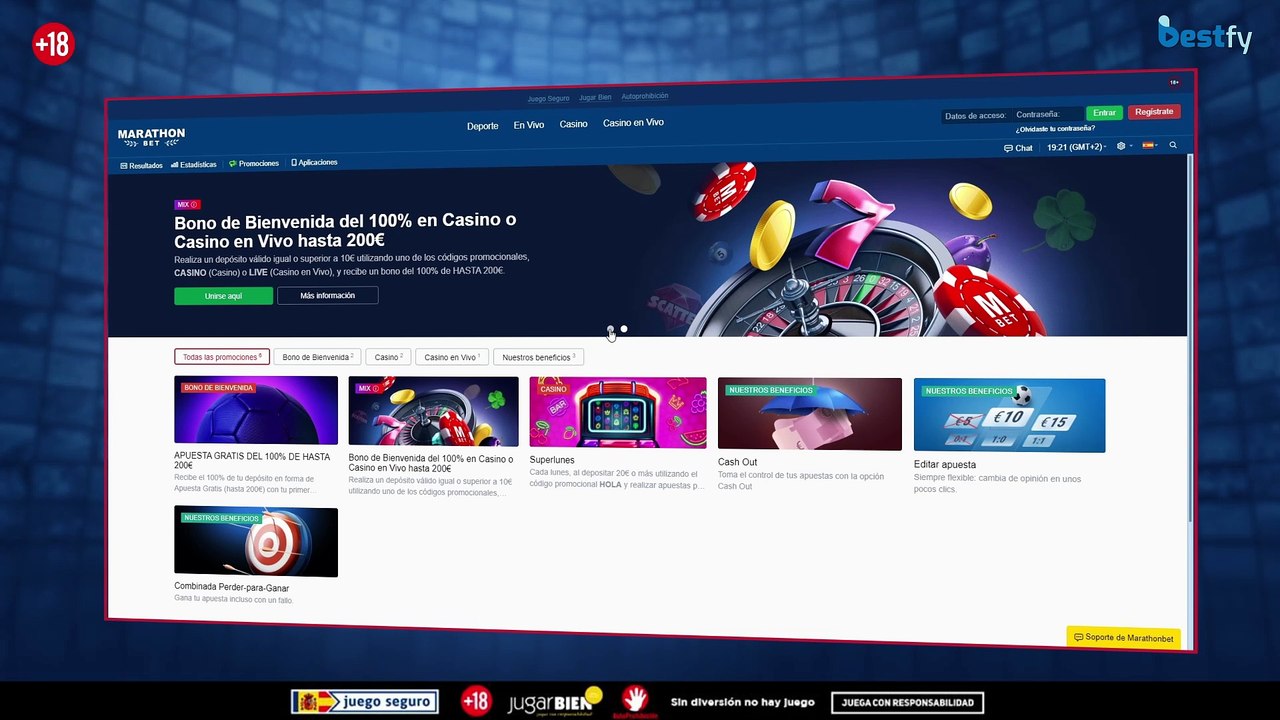Open Casino en Vivo in the main navigation

633,123
